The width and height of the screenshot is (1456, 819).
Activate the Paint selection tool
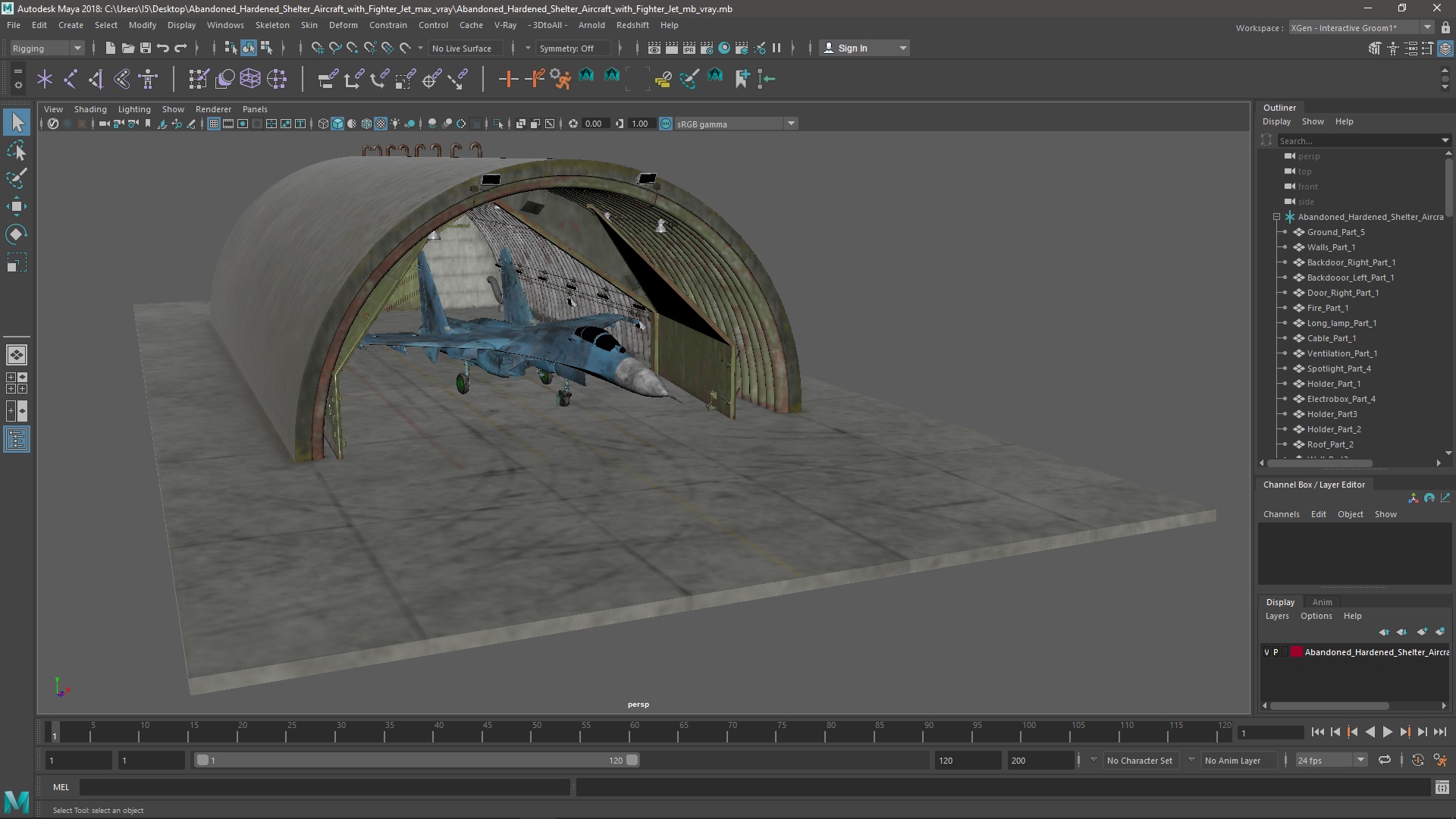click(x=17, y=178)
